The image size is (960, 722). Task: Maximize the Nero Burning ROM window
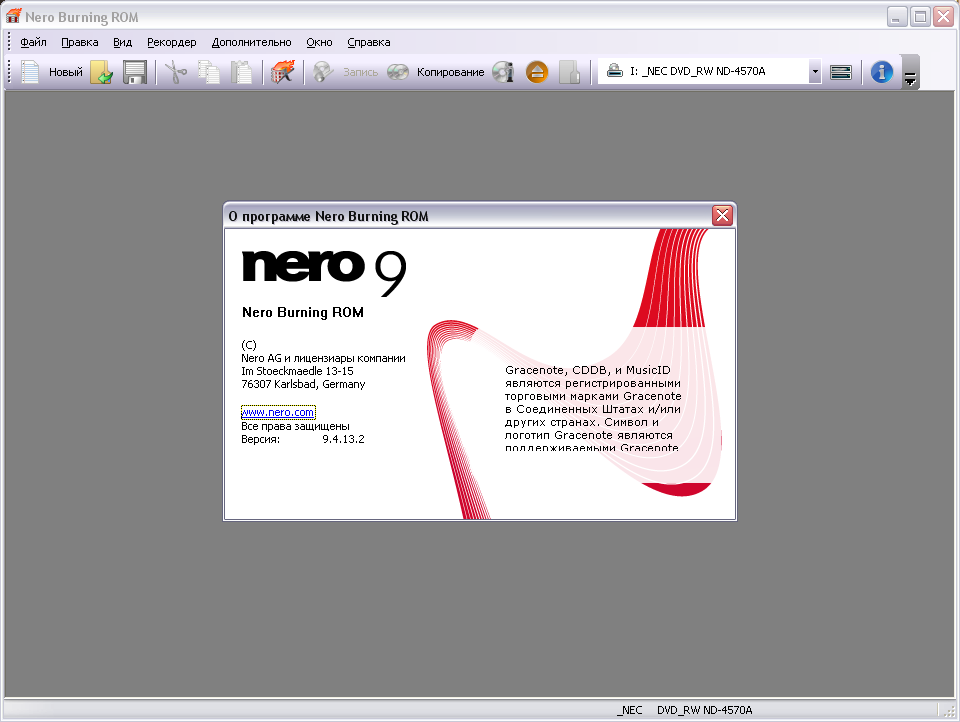[x=920, y=17]
